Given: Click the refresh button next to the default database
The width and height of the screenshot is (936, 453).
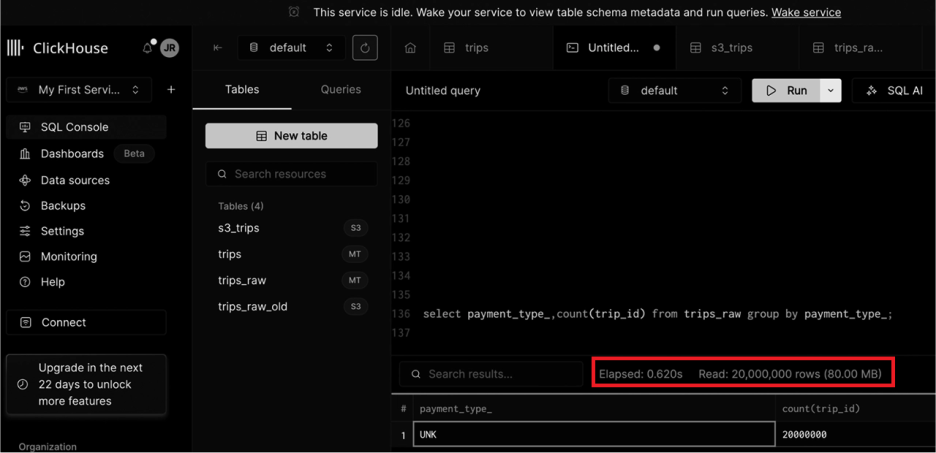Looking at the screenshot, I should coord(365,48).
